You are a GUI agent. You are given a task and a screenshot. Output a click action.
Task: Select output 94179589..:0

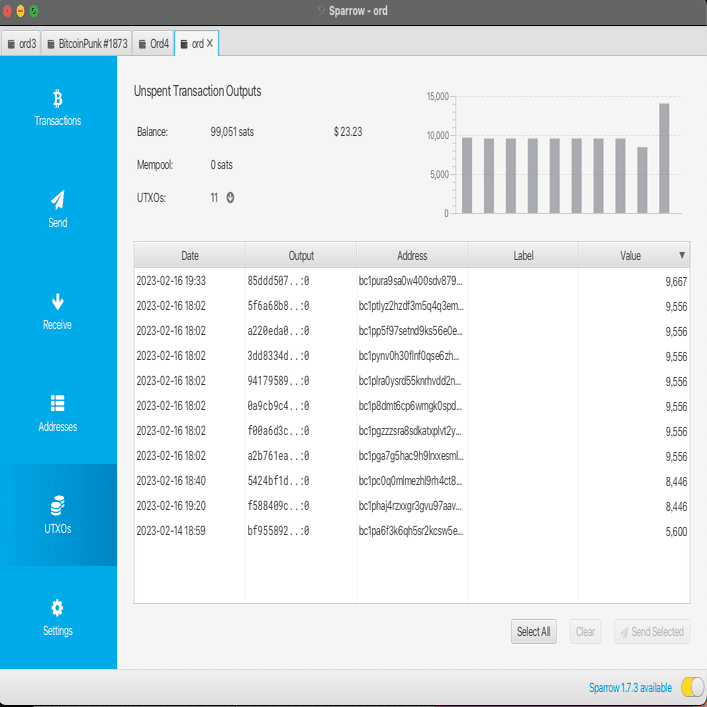[278, 381]
